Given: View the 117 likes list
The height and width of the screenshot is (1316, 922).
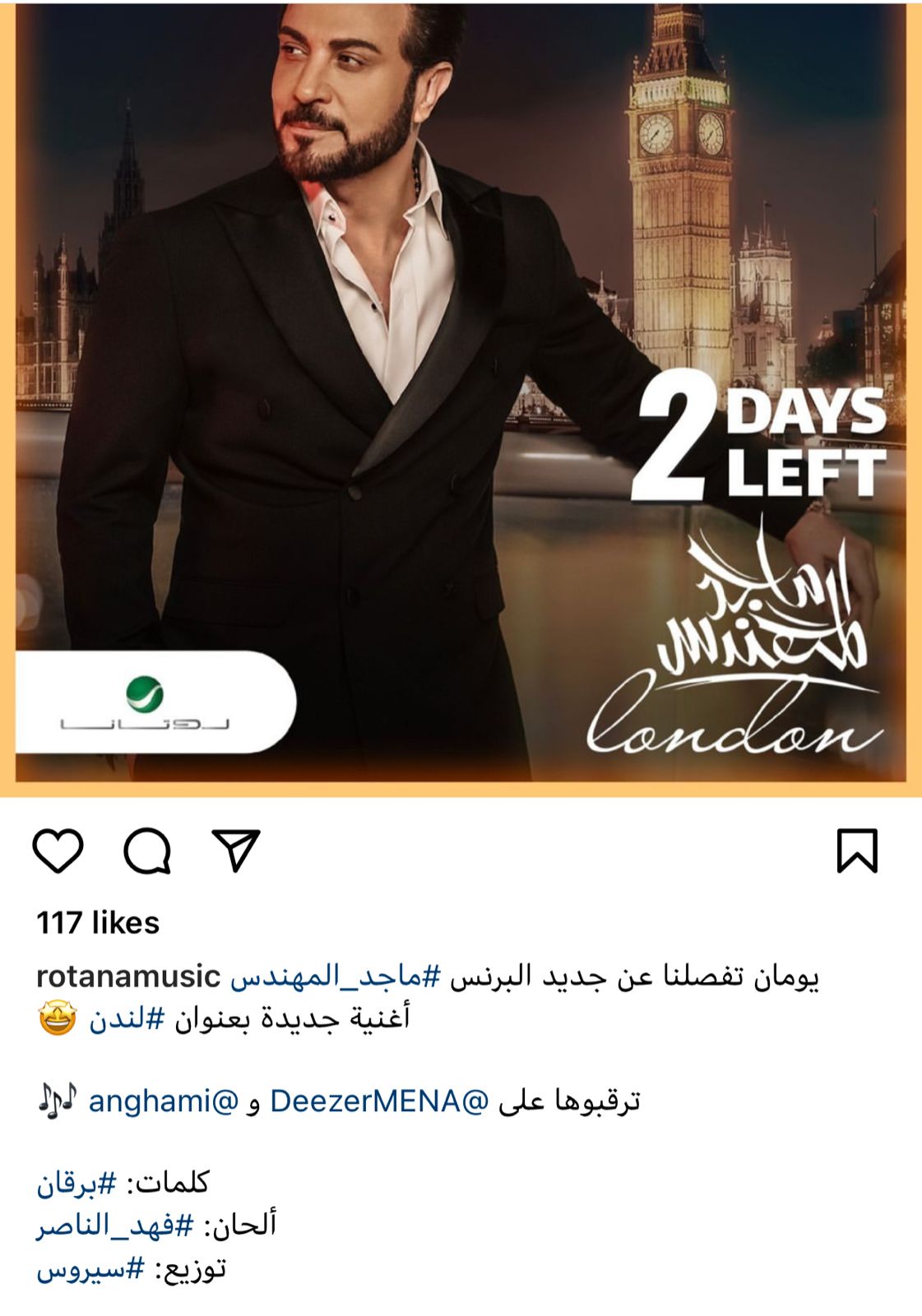Looking at the screenshot, I should 98,923.
